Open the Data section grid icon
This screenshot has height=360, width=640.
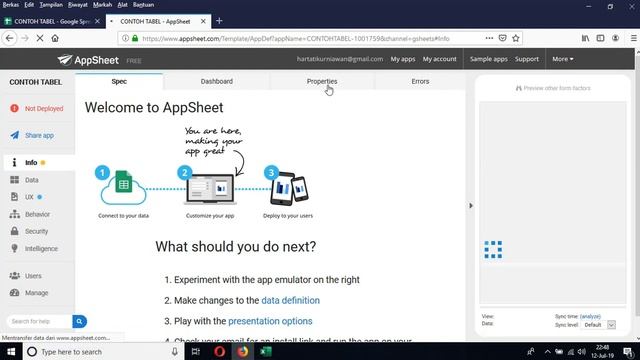(x=15, y=180)
